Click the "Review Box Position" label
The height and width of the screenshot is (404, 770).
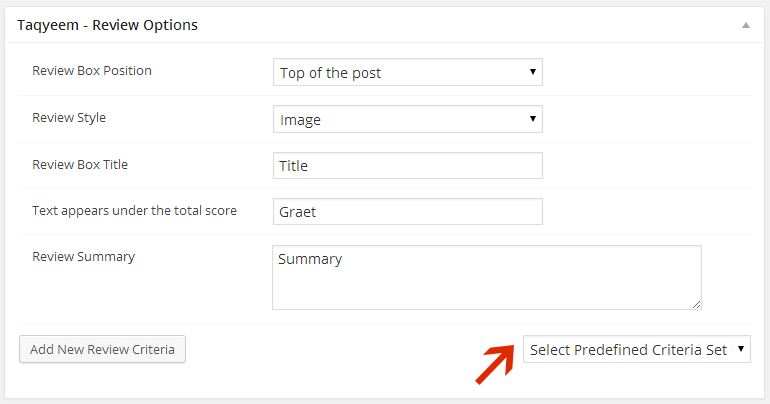[x=92, y=71]
